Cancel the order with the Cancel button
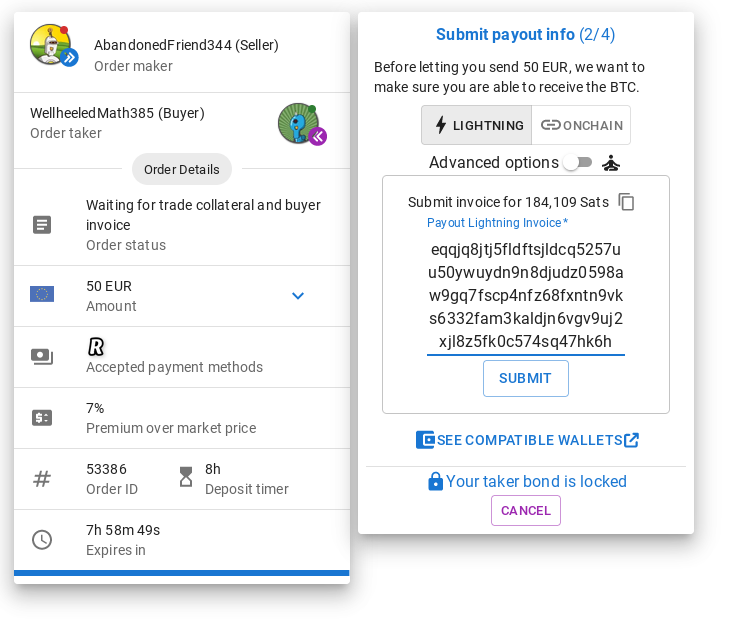Image resolution: width=738 pixels, height=629 pixels. 526,510
